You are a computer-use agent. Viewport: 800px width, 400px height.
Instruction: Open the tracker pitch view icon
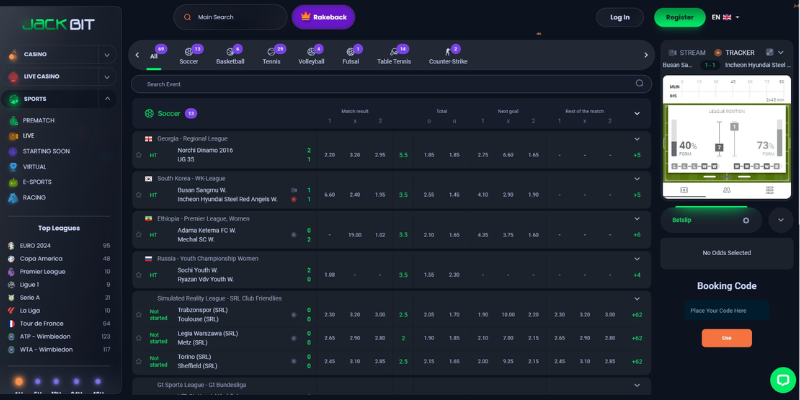684,190
